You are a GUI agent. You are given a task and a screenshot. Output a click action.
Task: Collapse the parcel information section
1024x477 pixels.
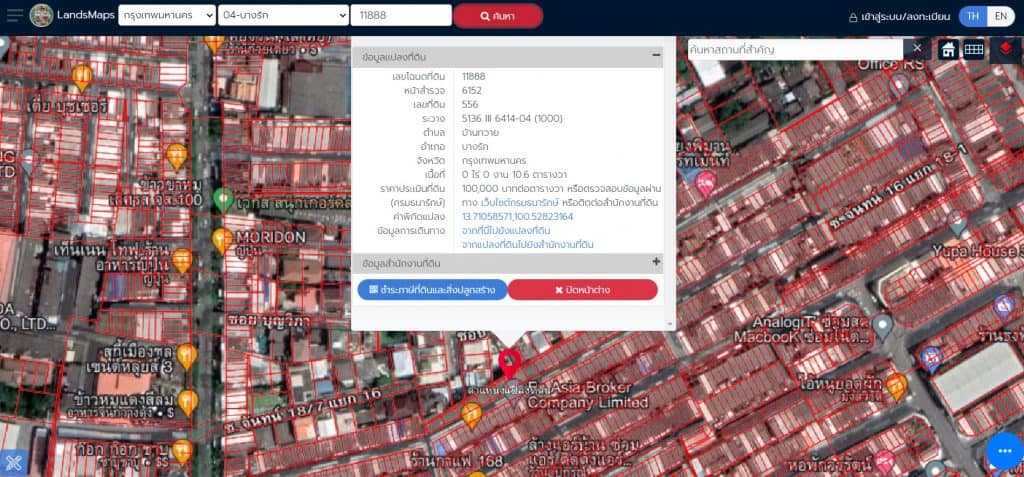[656, 57]
